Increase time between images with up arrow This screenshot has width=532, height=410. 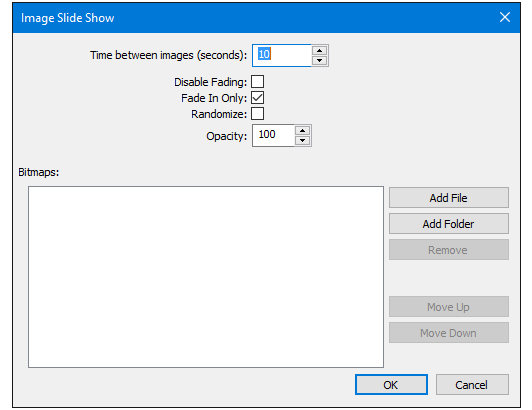tap(319, 51)
